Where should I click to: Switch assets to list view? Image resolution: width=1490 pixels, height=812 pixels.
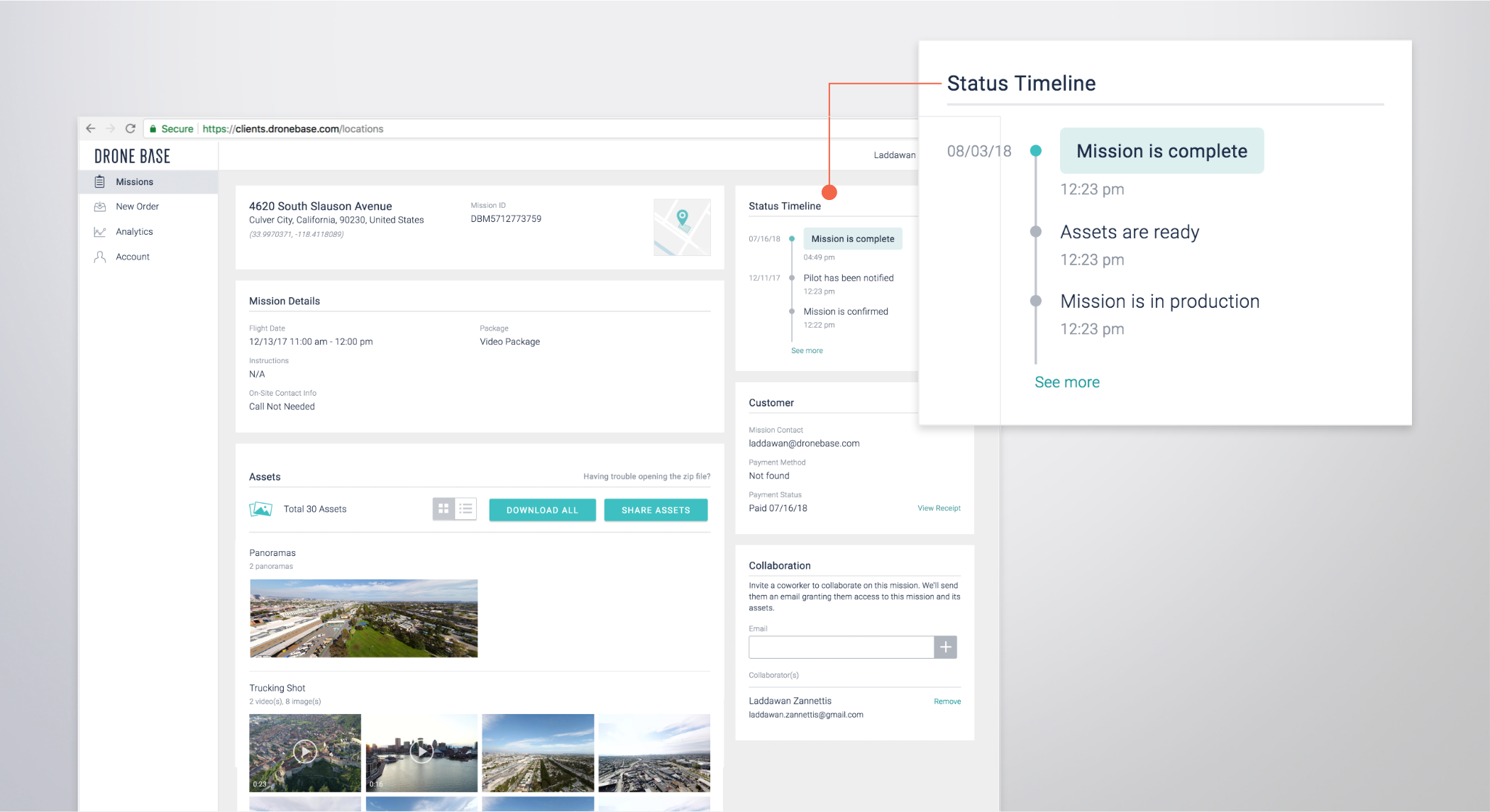click(x=465, y=508)
